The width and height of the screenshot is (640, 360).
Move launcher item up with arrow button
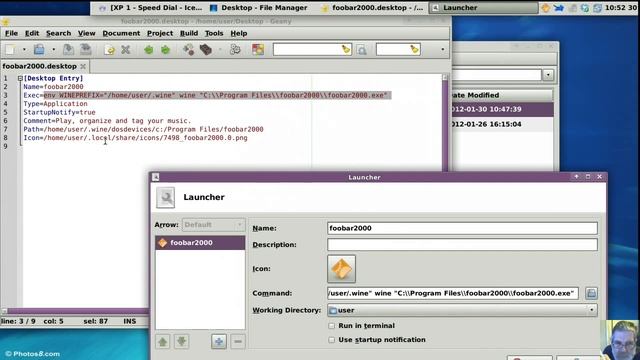162,341
